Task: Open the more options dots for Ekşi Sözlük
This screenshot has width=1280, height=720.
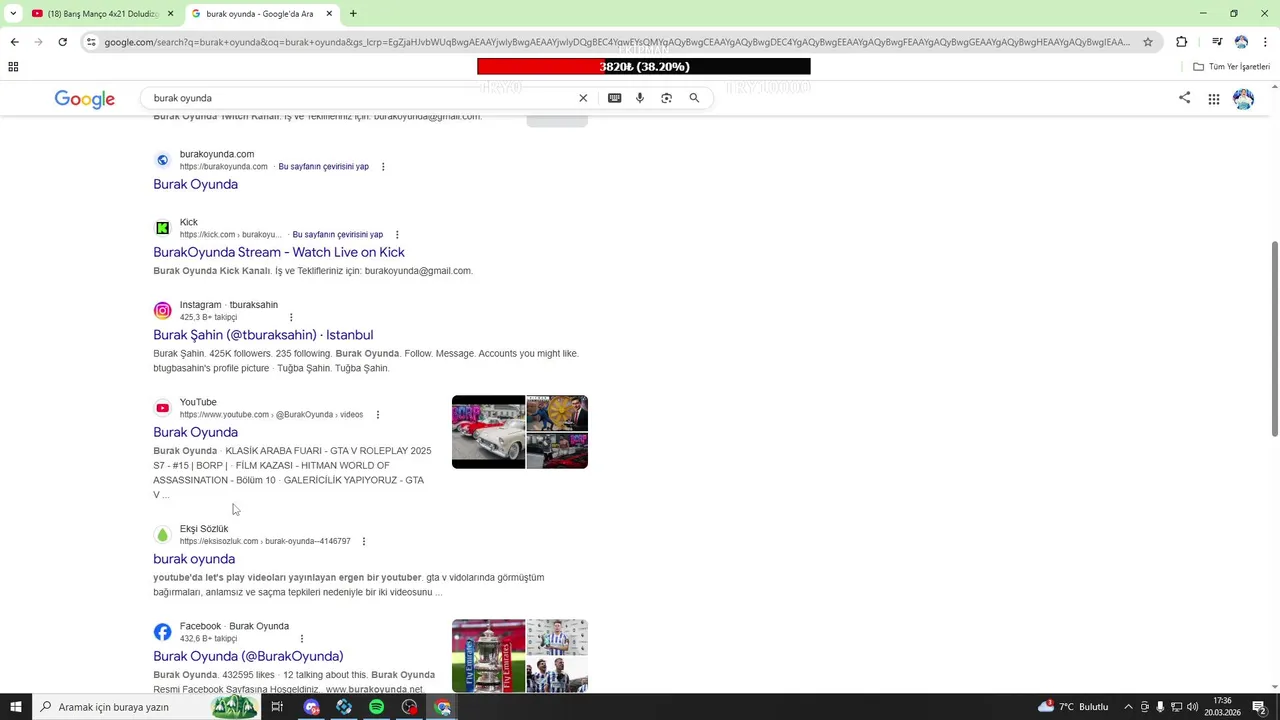Action: 364,541
